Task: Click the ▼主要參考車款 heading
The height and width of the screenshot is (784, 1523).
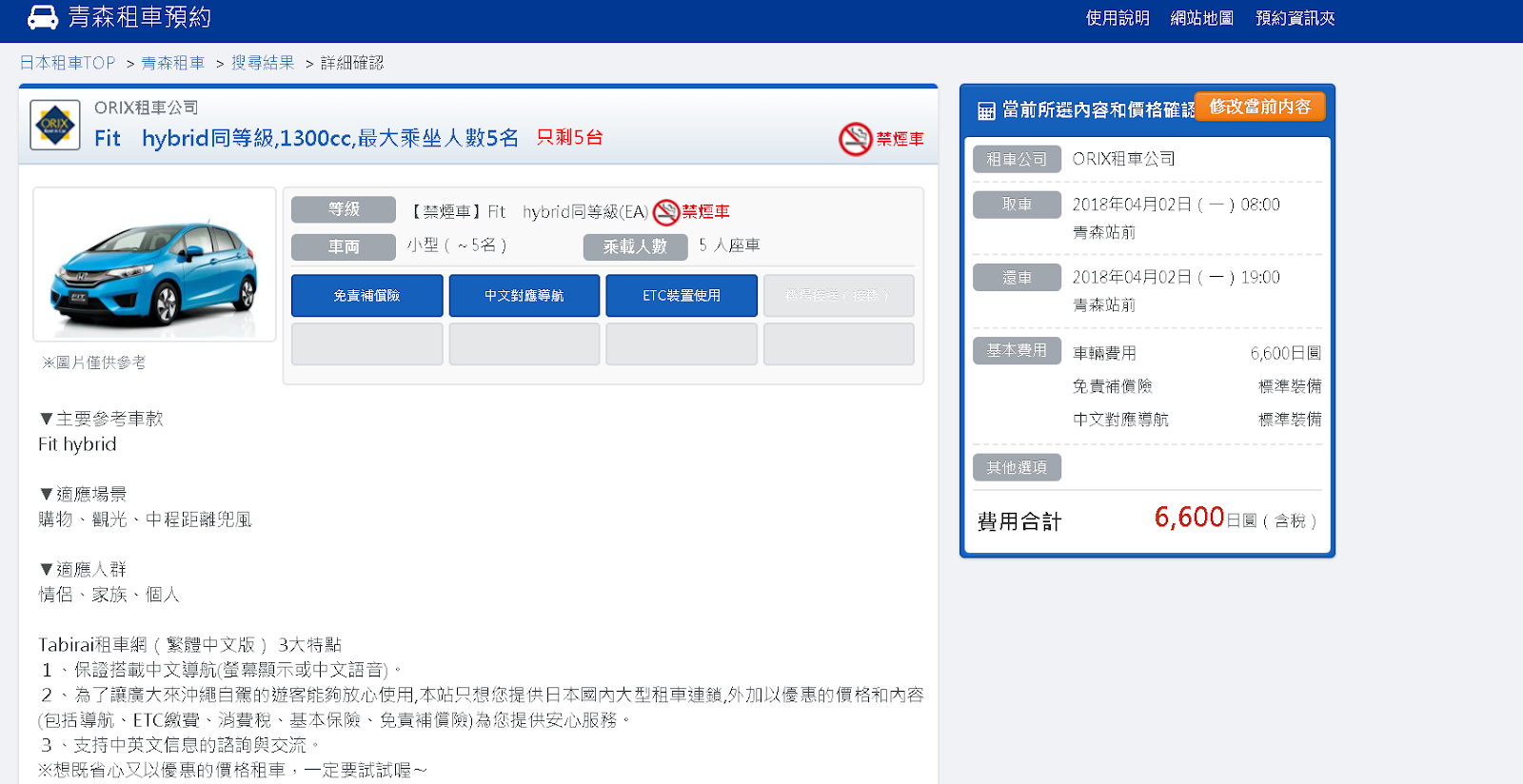Action: pos(101,419)
